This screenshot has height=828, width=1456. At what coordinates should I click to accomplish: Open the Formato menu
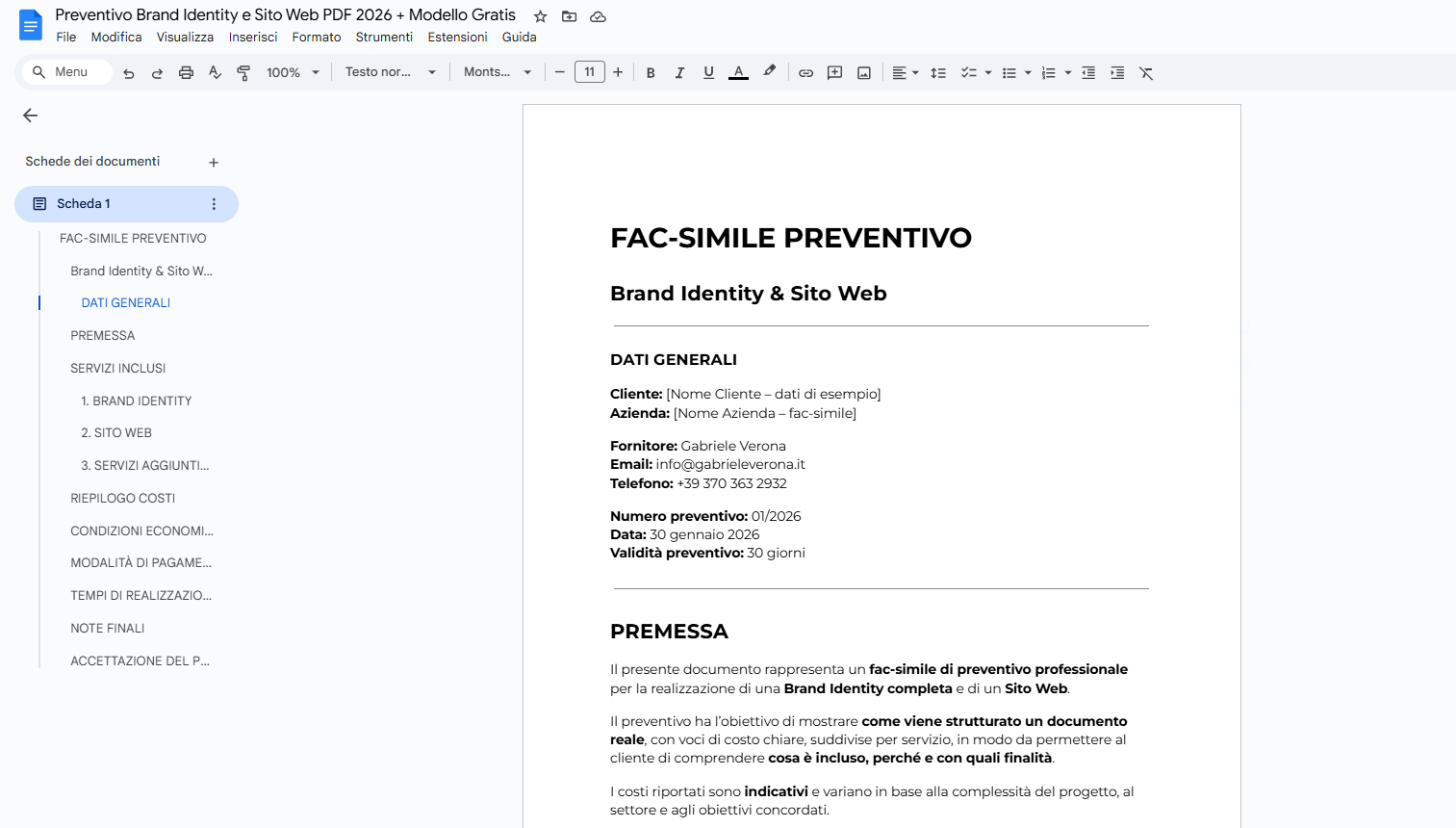(317, 38)
